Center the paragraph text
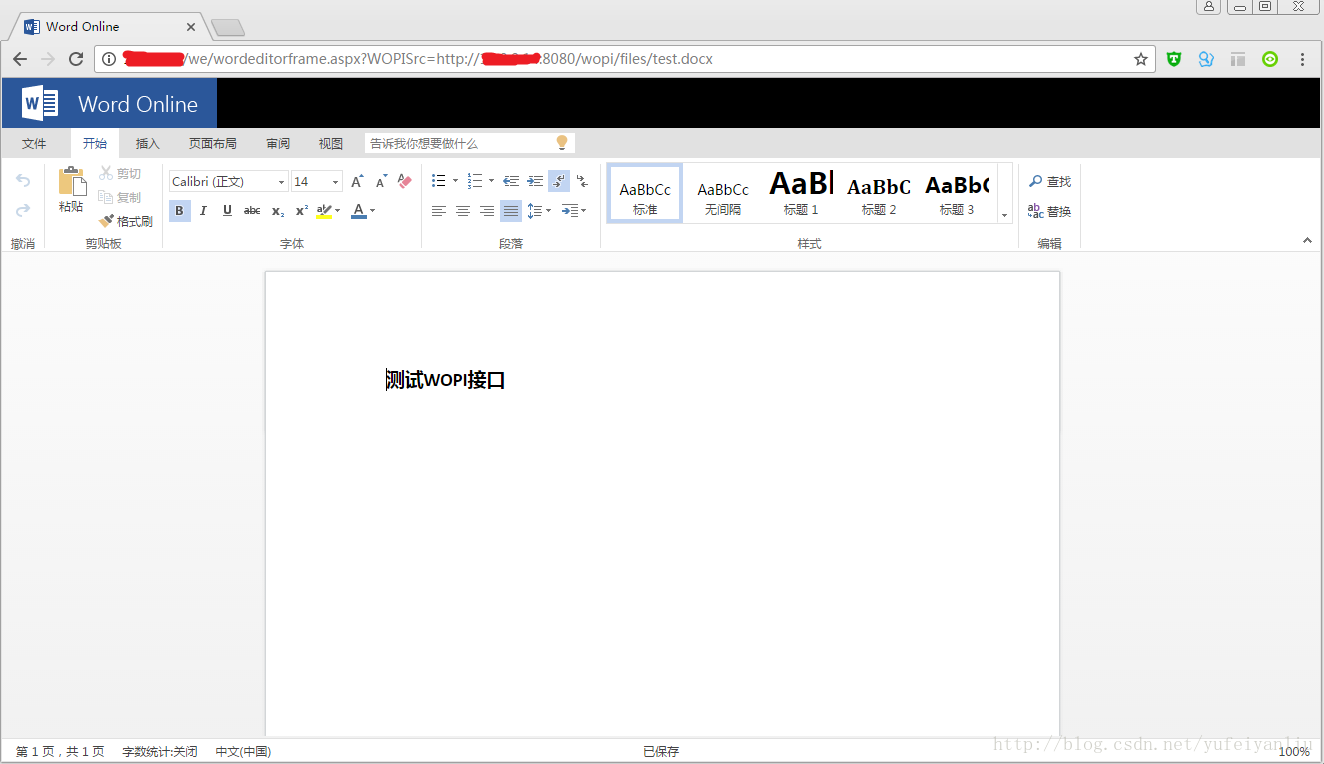This screenshot has height=764, width=1324. pos(463,211)
